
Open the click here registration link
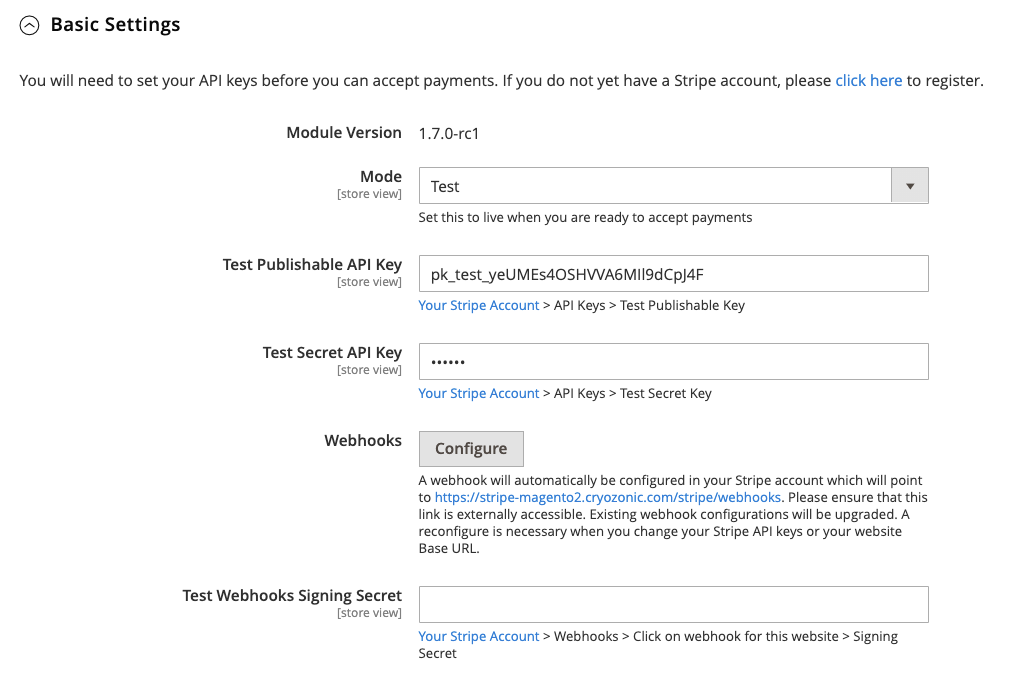coord(868,80)
